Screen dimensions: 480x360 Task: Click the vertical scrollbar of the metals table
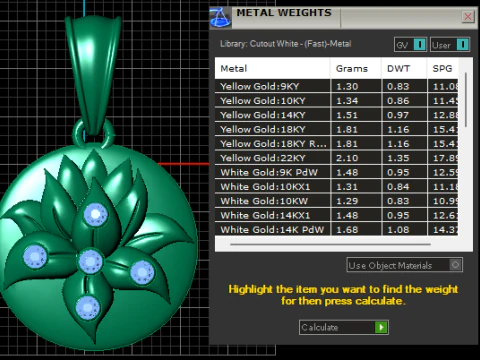point(465,100)
